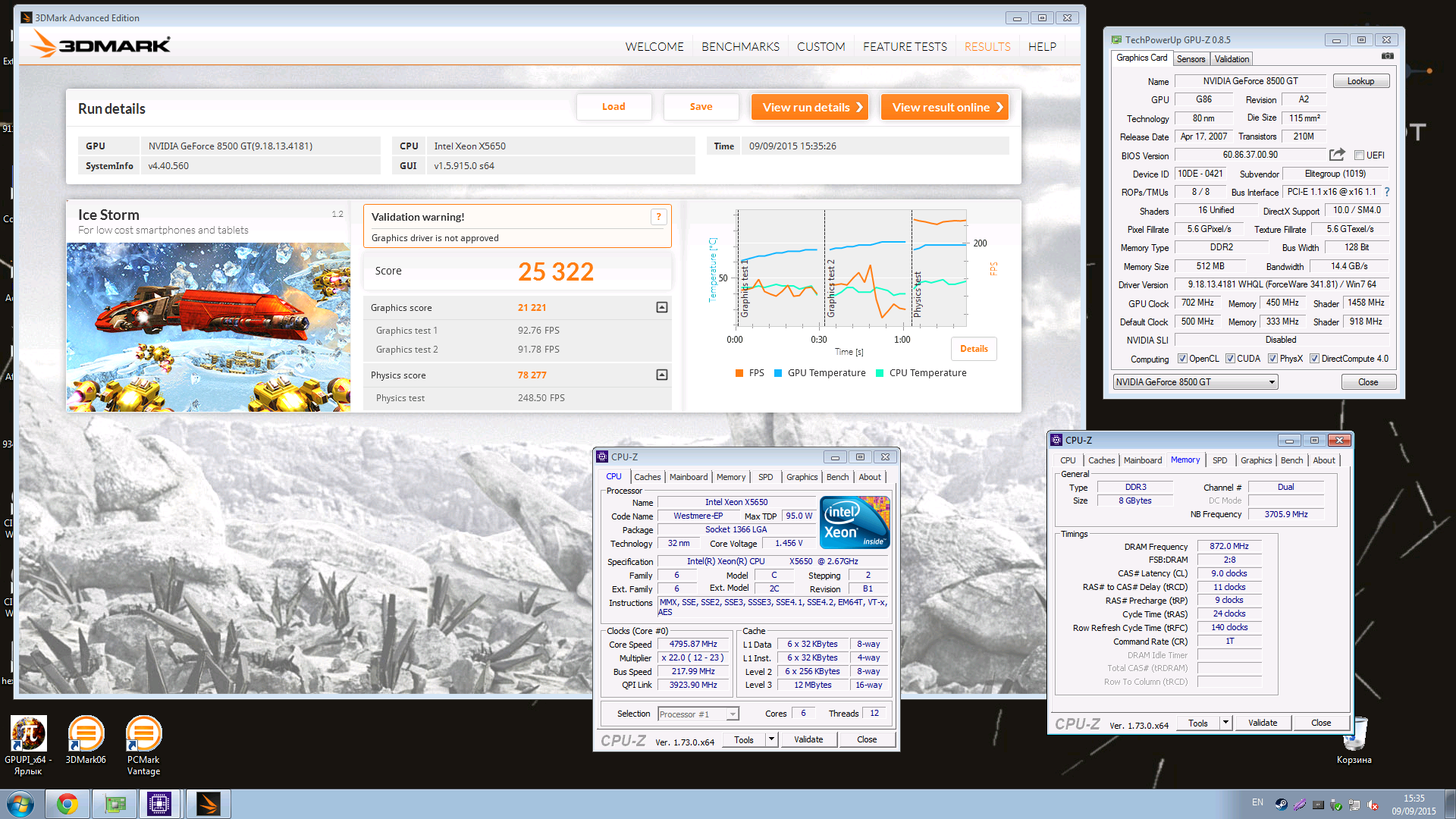Image resolution: width=1456 pixels, height=819 pixels.
Task: Open the Mainboard tab in the CPU-Z CPU window
Action: point(689,477)
